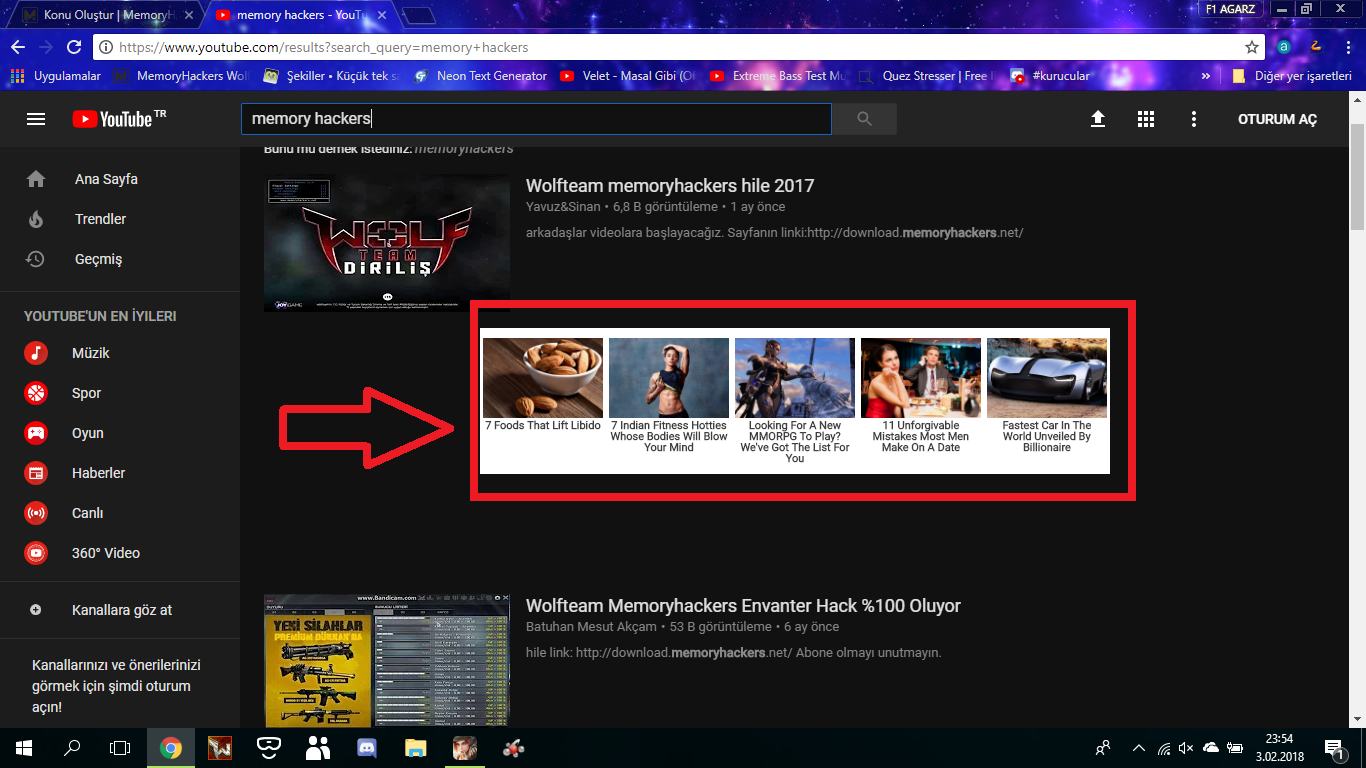Click the address bar URL

(323, 47)
